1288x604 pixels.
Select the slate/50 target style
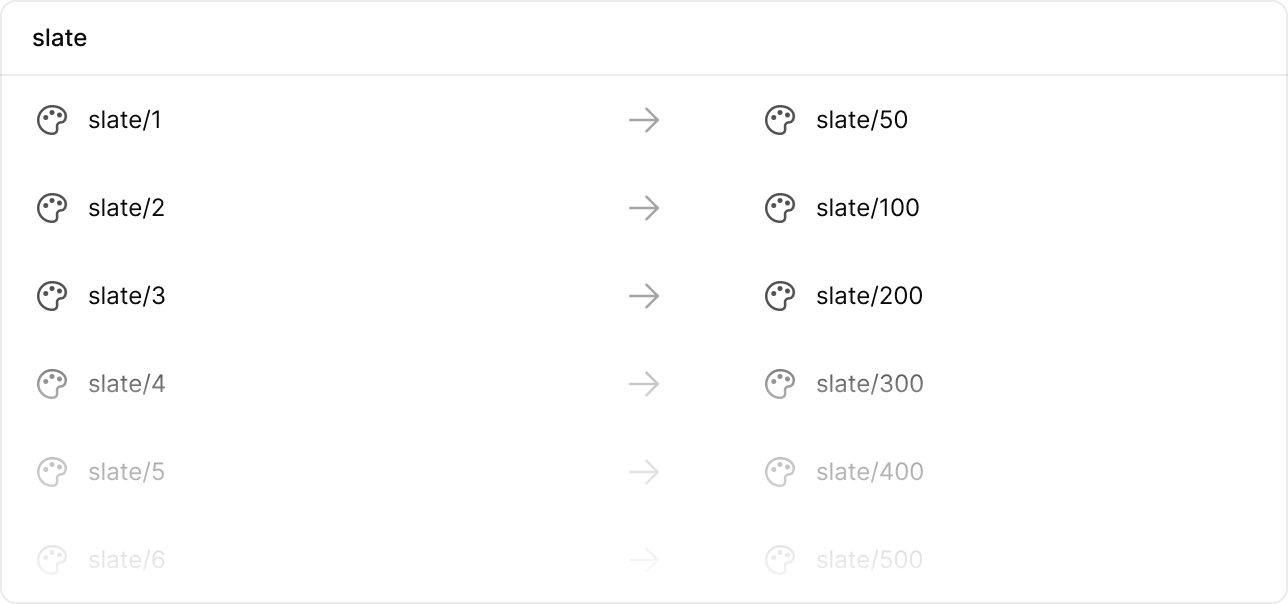(x=862, y=121)
